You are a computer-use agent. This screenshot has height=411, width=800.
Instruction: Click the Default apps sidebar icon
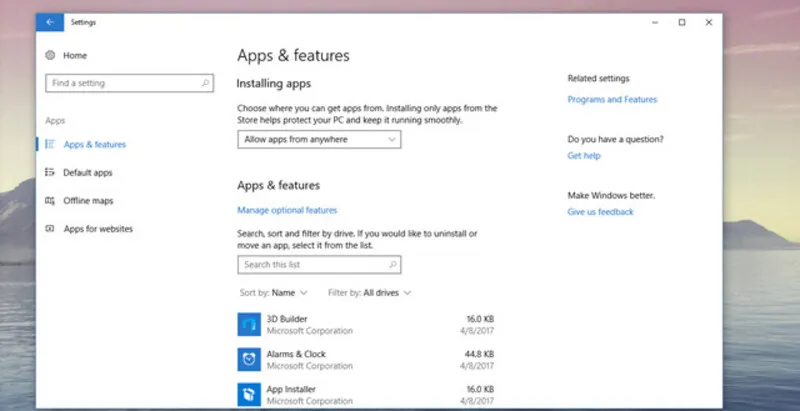point(50,173)
